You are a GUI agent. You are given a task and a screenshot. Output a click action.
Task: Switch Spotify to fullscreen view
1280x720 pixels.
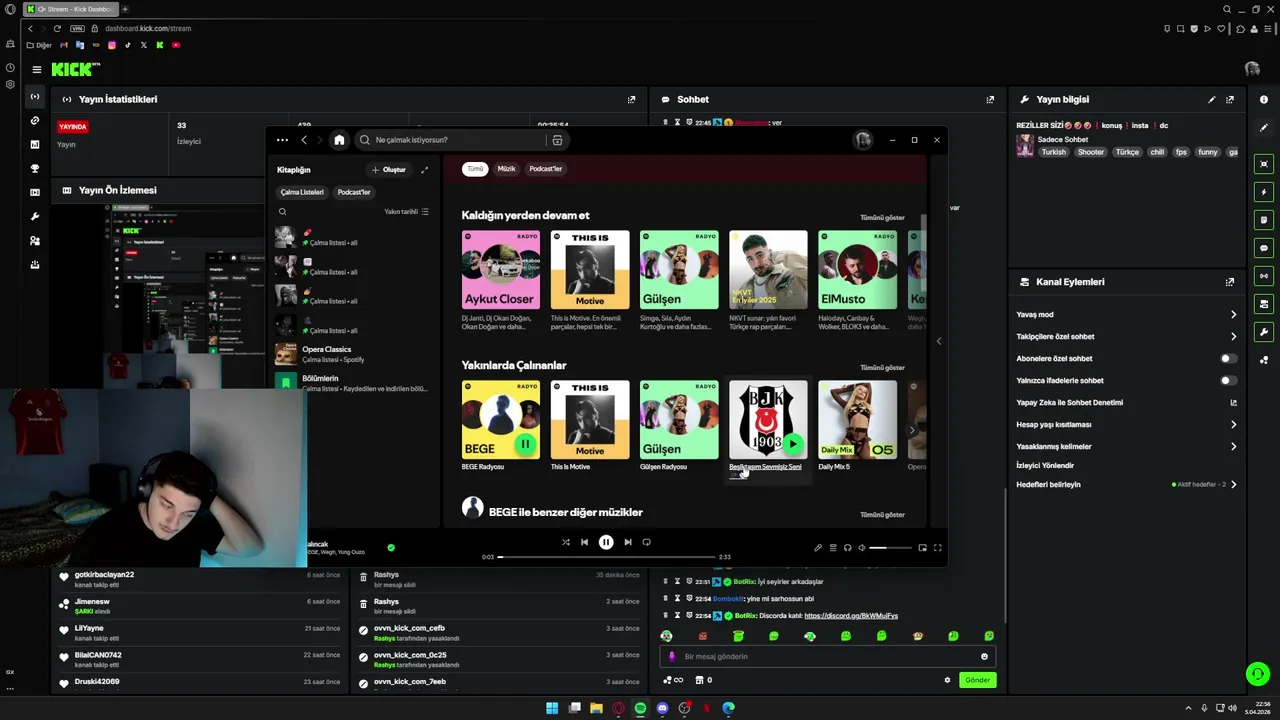click(x=937, y=548)
